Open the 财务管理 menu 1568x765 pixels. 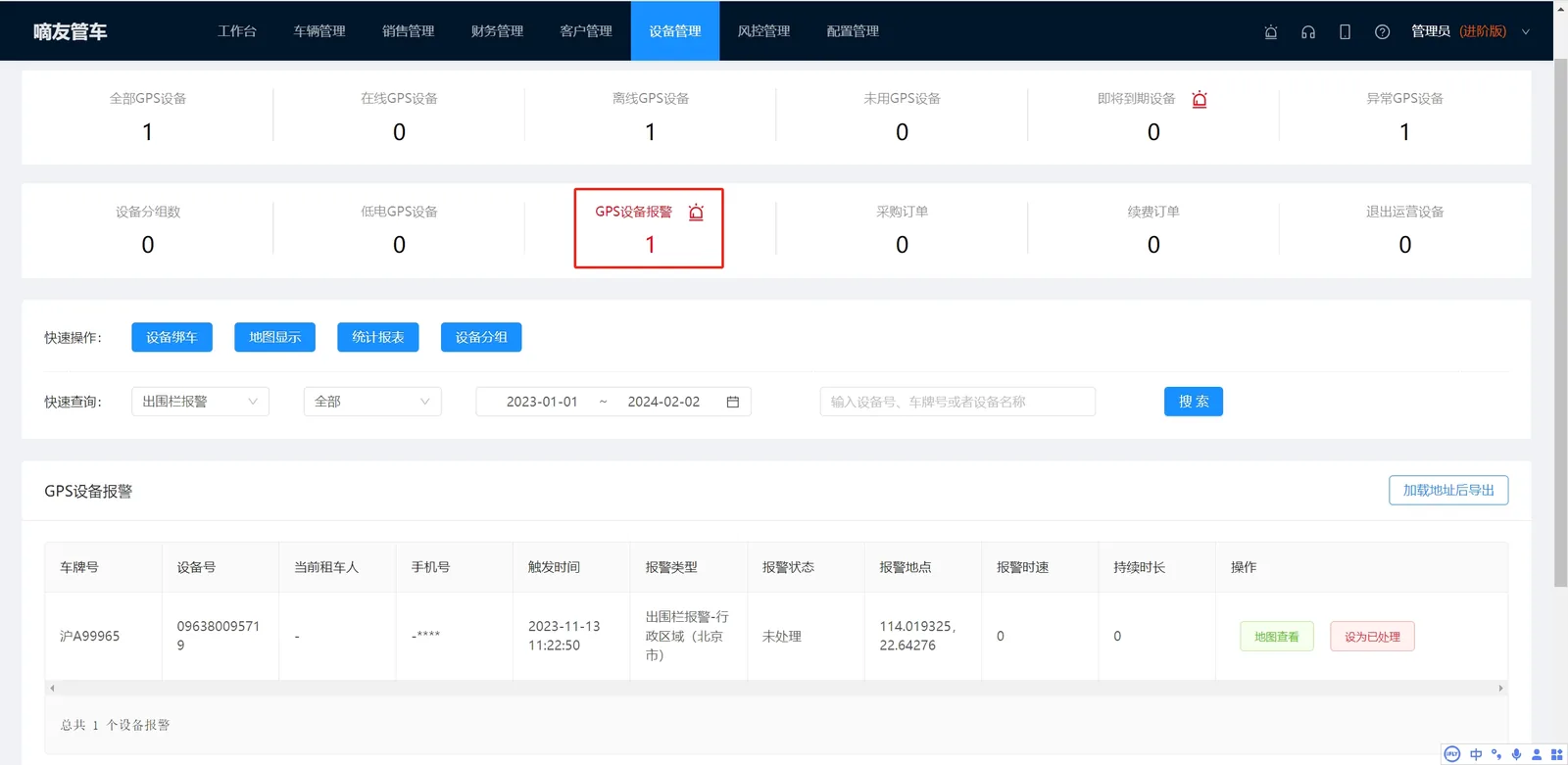(498, 31)
